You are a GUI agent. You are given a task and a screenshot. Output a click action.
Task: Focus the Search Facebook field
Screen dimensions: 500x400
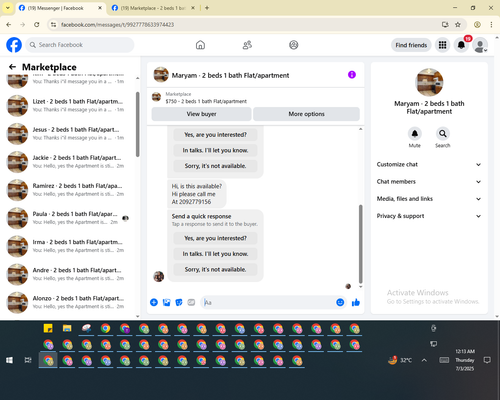[x=80, y=45]
